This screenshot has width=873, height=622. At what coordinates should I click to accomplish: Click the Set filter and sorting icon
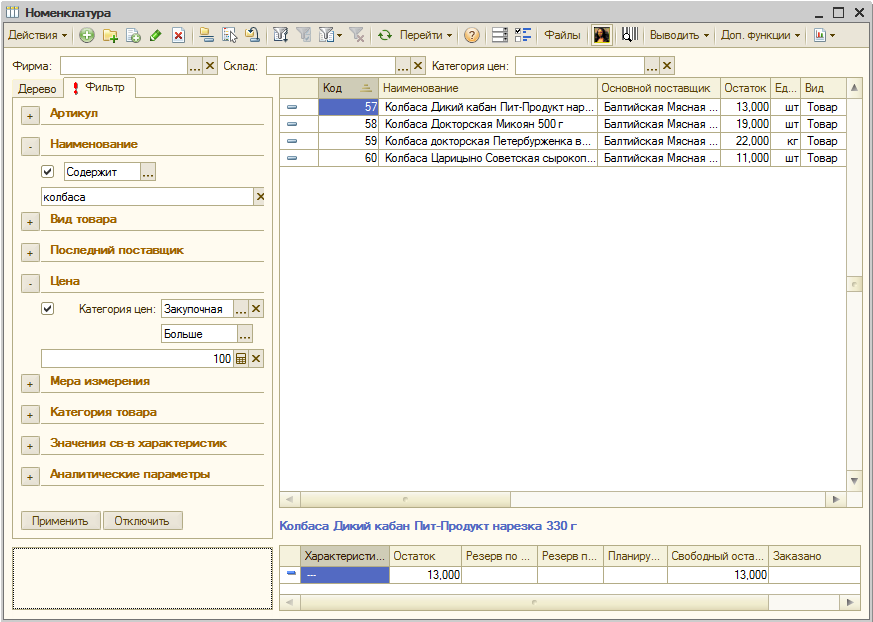coord(281,35)
